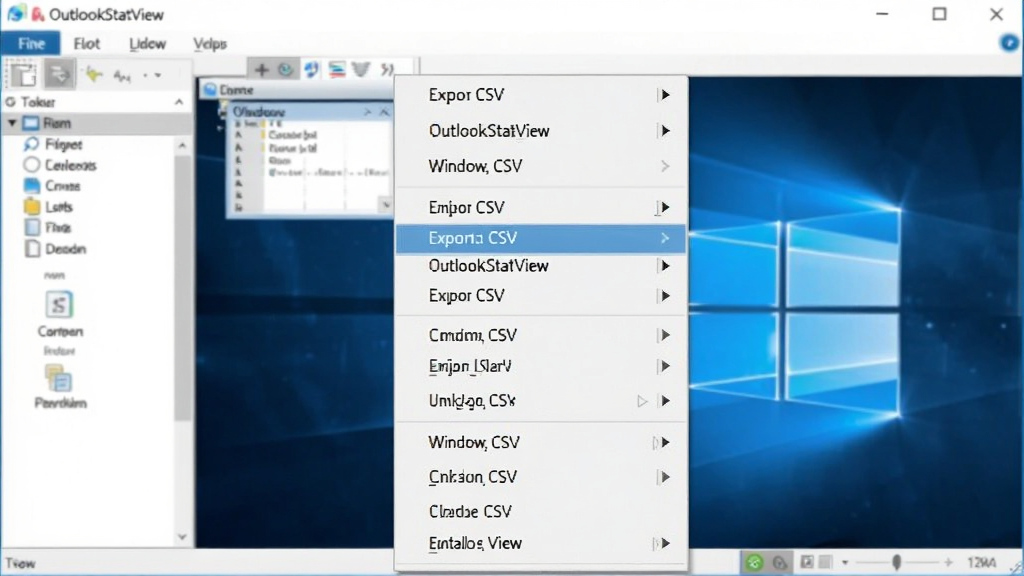Choose the highlighted Exporta CSV menu entry
This screenshot has height=576, width=1024.
coord(541,238)
